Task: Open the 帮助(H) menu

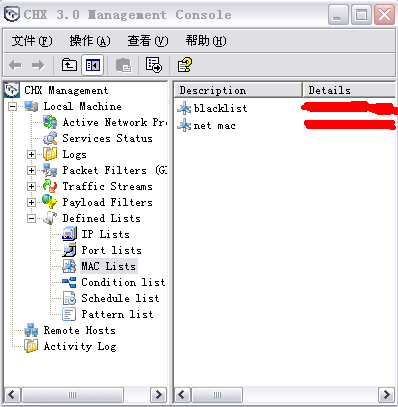Action: (x=206, y=41)
